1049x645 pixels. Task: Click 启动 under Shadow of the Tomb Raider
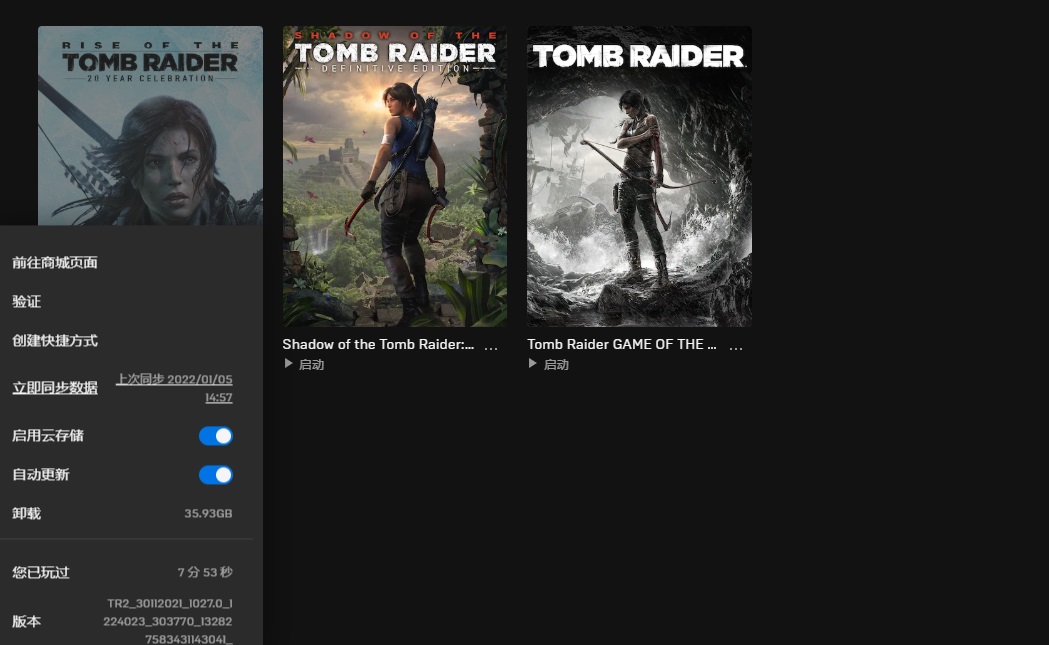pos(311,365)
